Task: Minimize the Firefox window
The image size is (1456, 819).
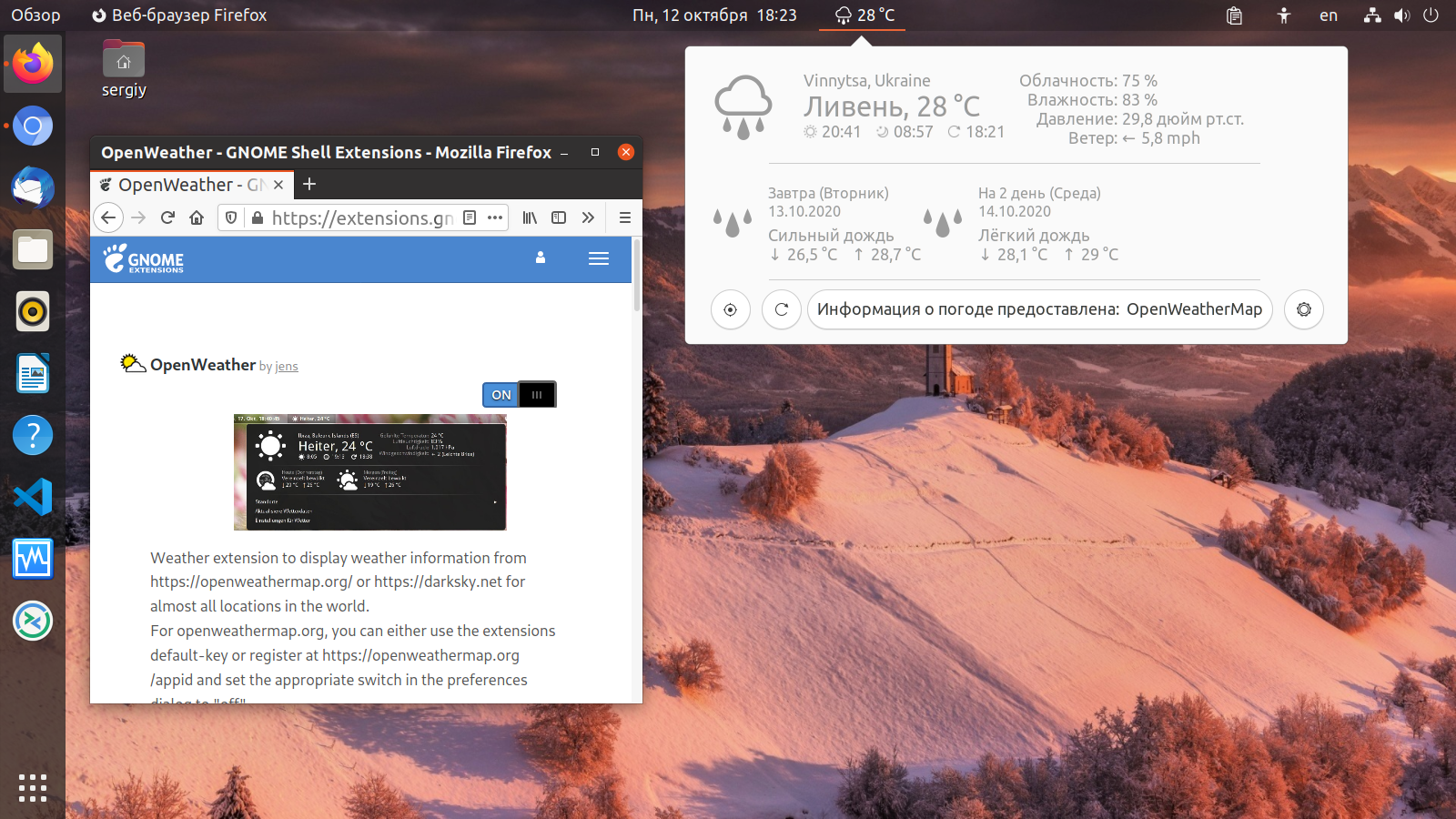Action: (x=564, y=152)
